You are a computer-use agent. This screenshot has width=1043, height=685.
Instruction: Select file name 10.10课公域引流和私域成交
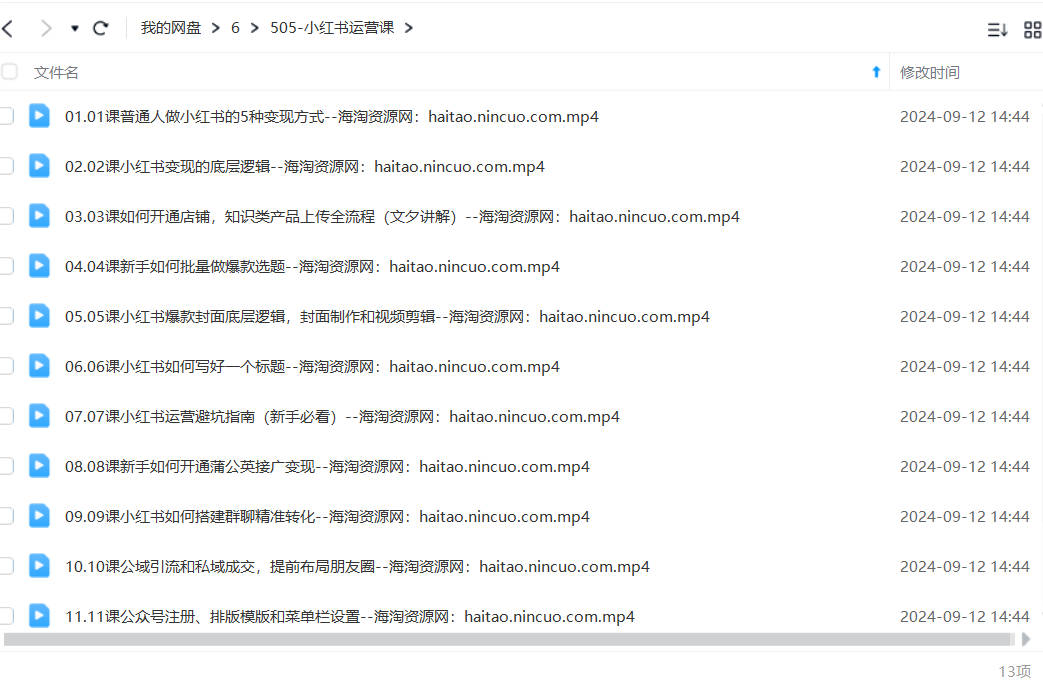(357, 566)
